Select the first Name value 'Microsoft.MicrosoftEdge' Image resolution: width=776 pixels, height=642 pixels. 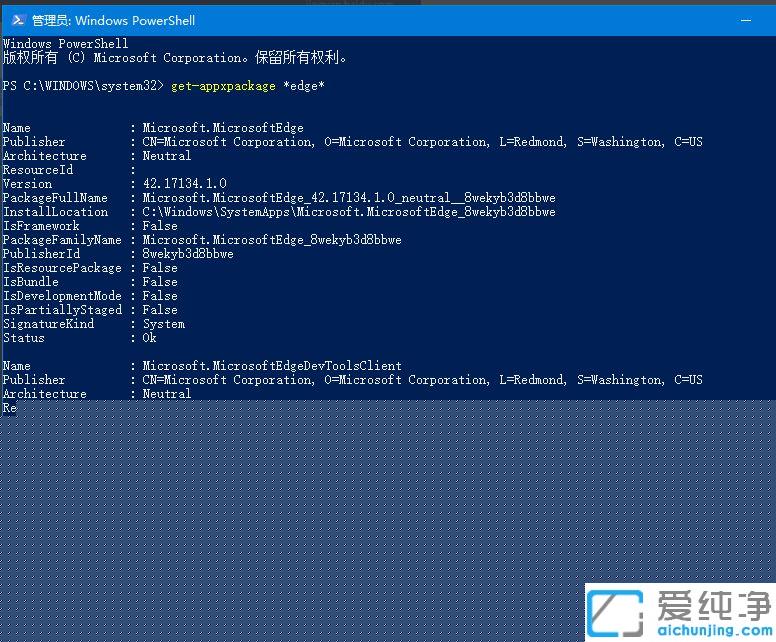223,128
